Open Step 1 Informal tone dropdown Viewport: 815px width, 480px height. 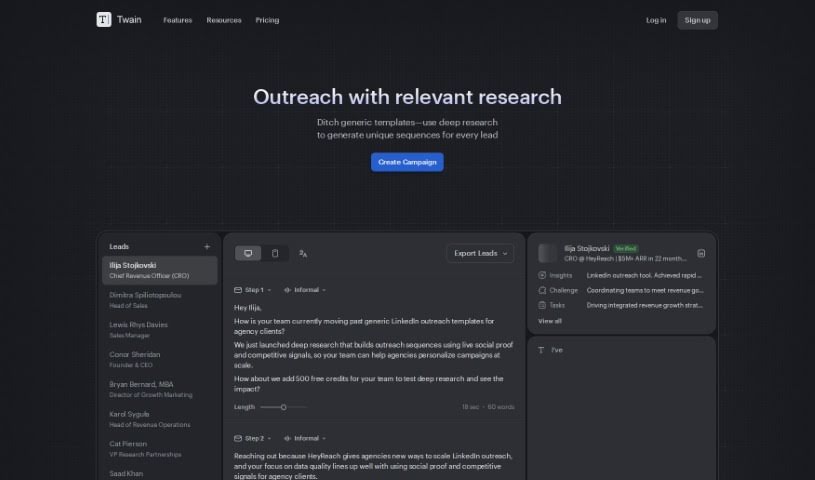pos(305,290)
